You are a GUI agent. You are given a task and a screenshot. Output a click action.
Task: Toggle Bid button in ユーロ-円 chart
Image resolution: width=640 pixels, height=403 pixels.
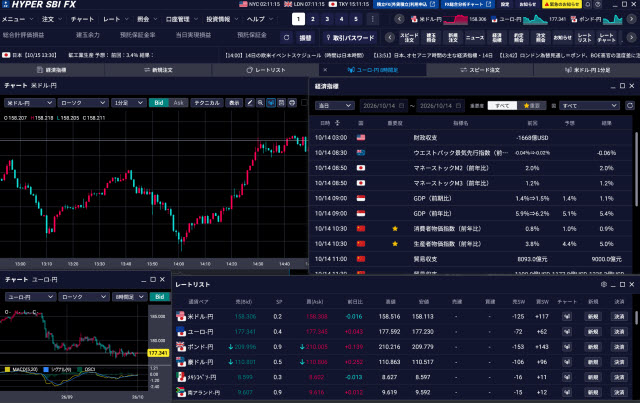pyautogui.click(x=160, y=297)
